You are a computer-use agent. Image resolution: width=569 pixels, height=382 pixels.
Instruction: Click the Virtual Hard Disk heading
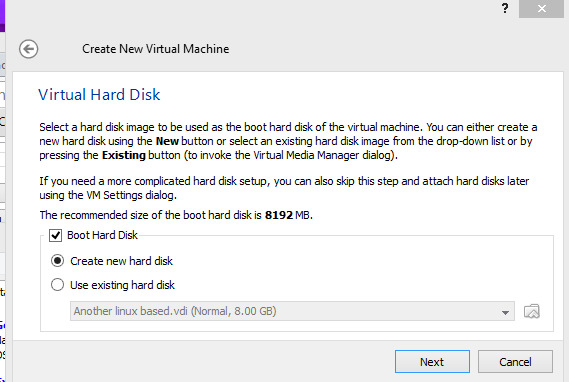click(99, 95)
